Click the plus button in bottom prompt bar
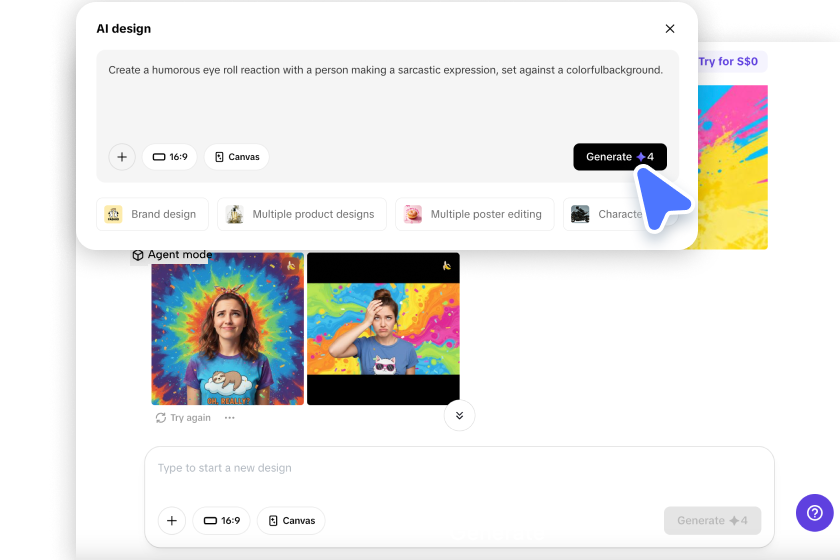This screenshot has height=560, width=840. pyautogui.click(x=172, y=521)
